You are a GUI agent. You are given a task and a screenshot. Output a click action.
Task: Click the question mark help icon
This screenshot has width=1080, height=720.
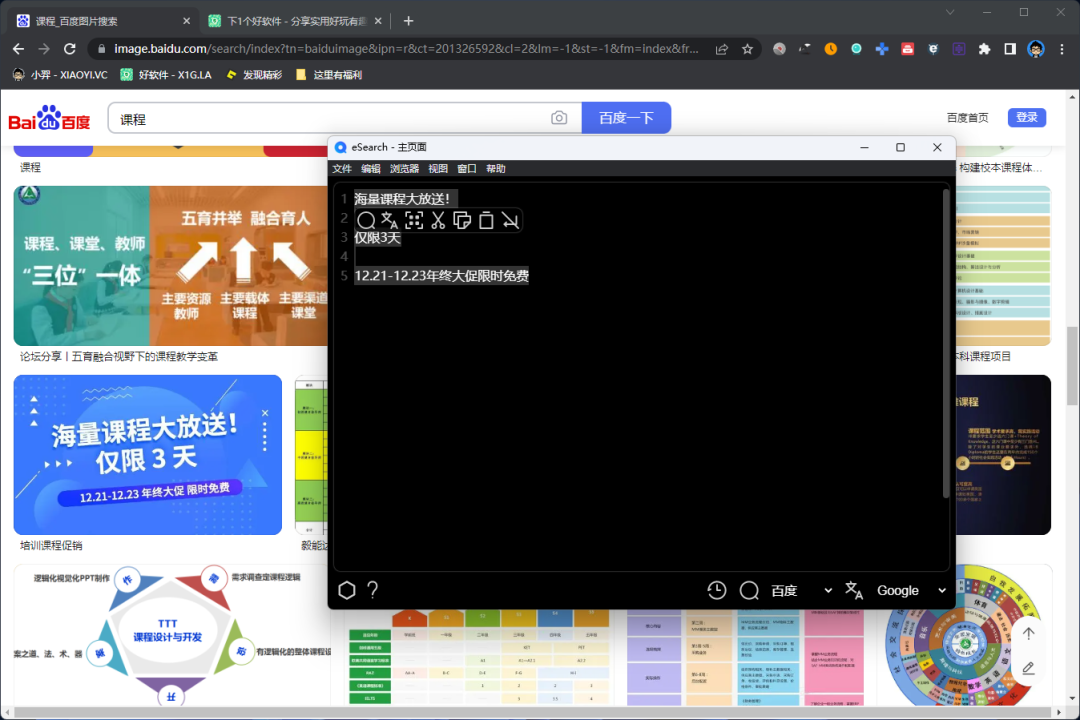click(373, 590)
